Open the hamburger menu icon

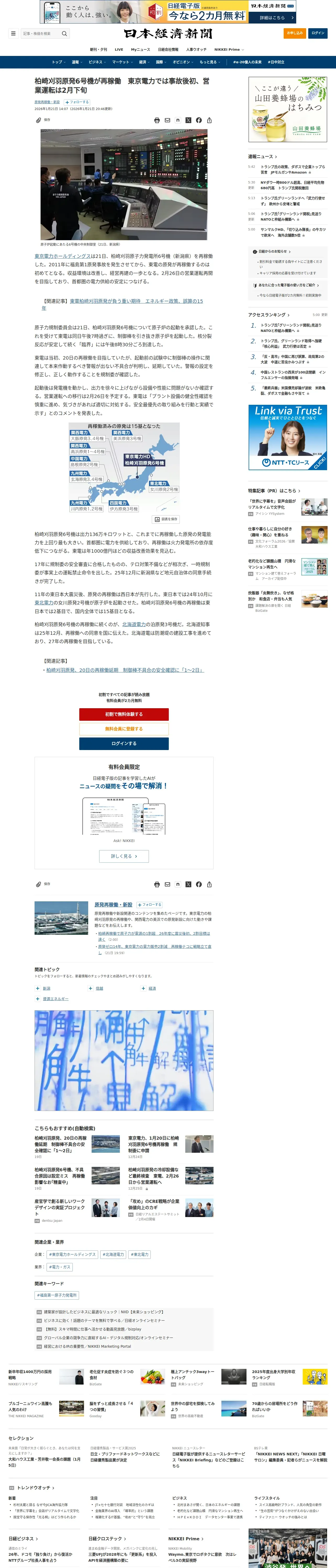(x=13, y=33)
